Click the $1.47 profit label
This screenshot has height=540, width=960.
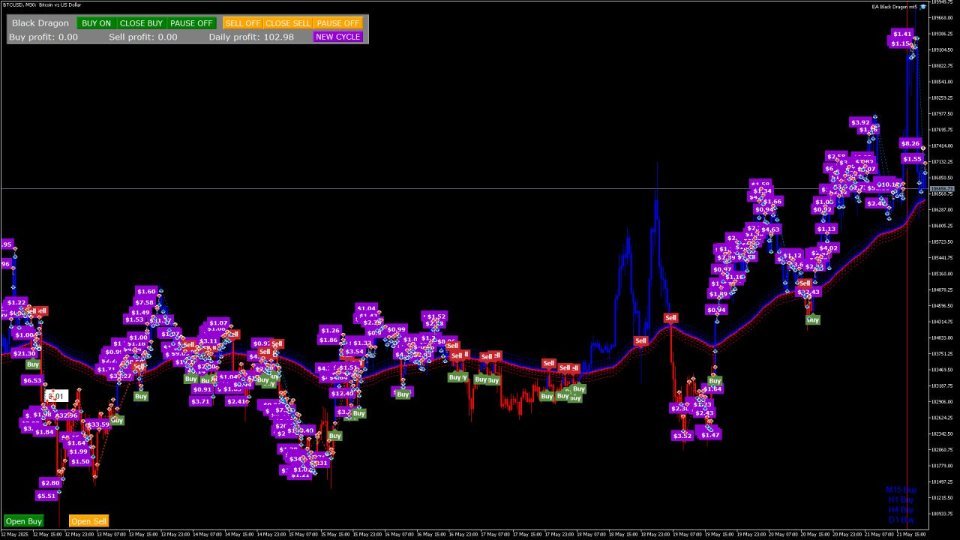pos(710,435)
